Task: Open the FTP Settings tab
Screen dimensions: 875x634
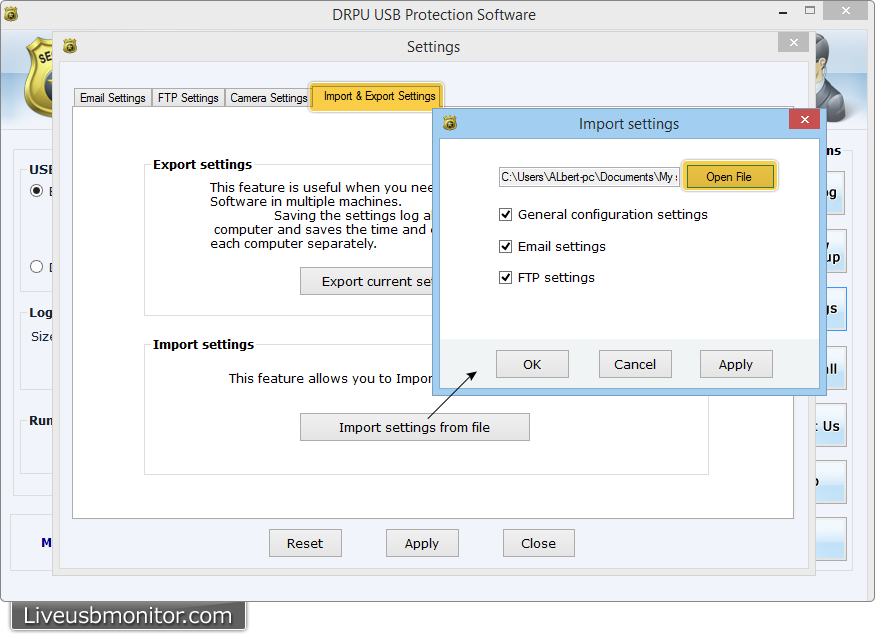Action: (x=188, y=98)
